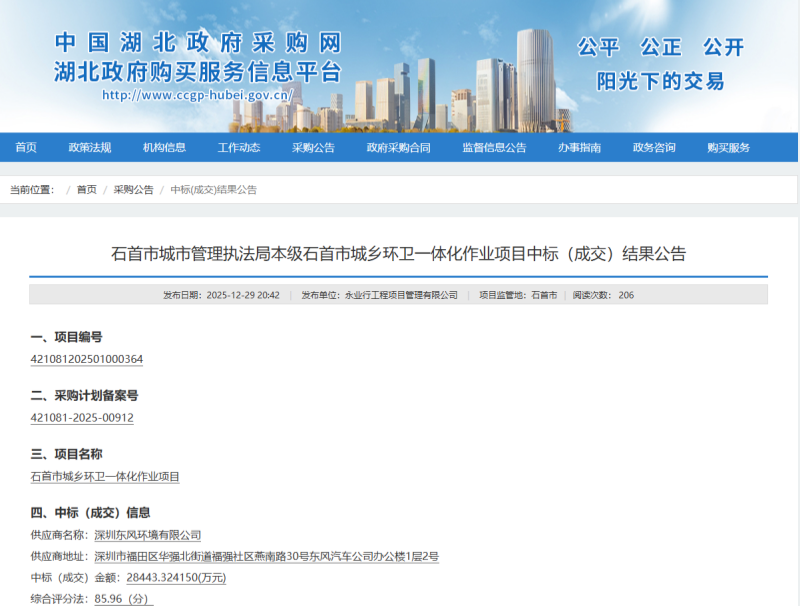
Task: Click the 中国湖北政府采购网 site logo
Action: pos(196,44)
